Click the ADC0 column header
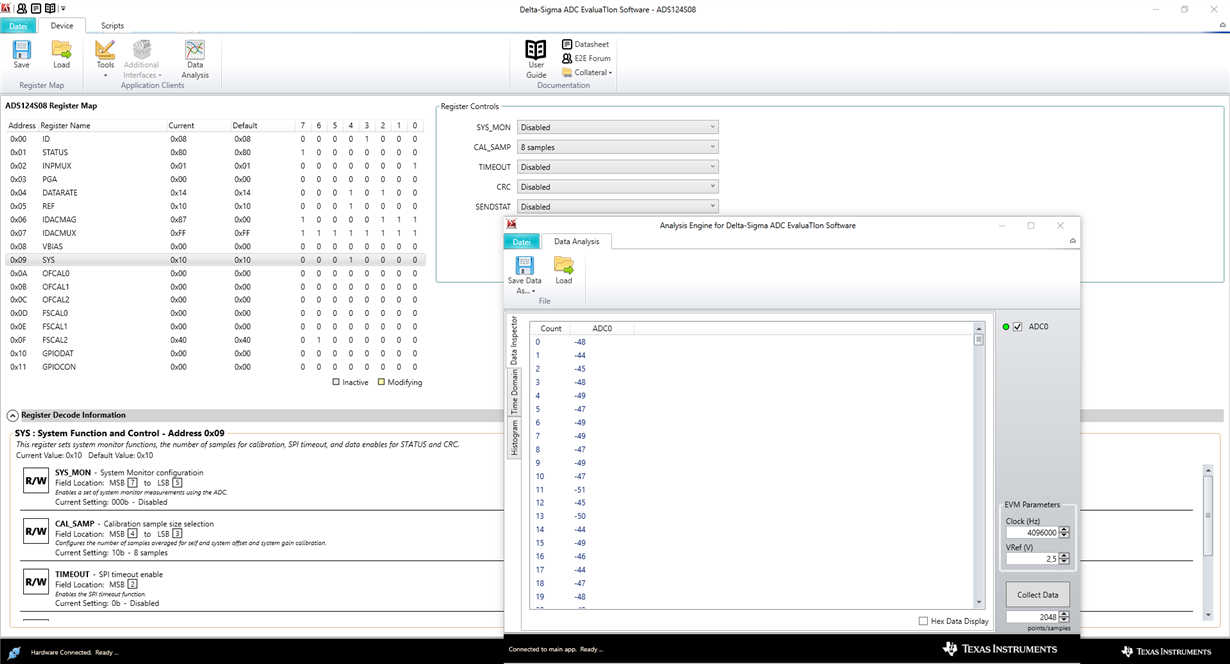 click(602, 328)
